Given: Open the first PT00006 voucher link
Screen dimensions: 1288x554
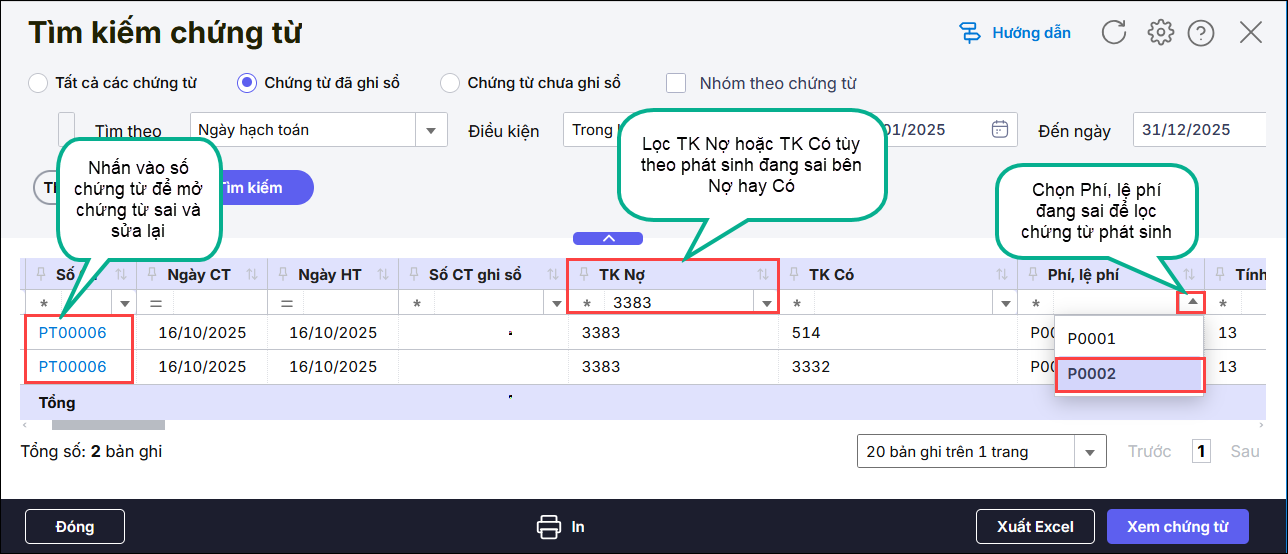Looking at the screenshot, I should [x=72, y=333].
